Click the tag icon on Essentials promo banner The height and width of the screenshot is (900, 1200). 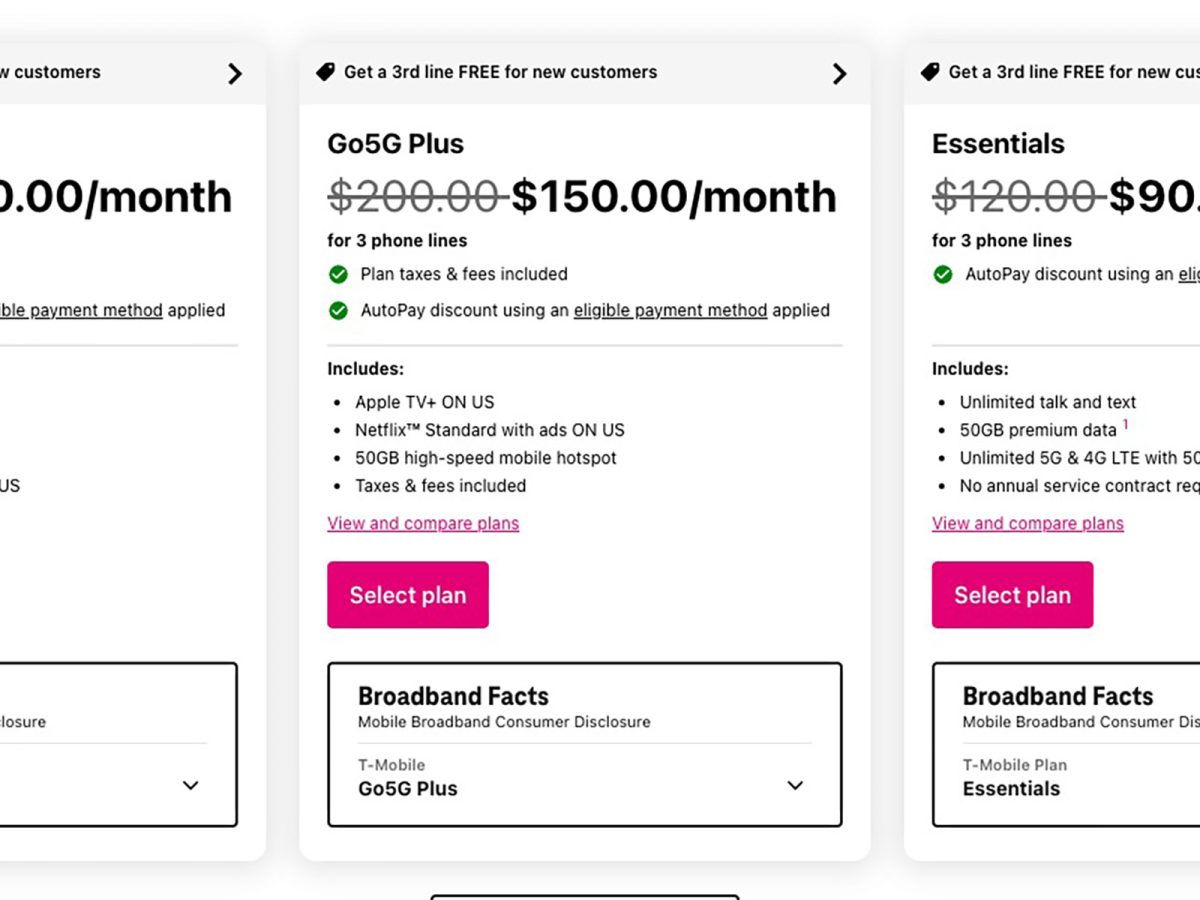(x=930, y=72)
